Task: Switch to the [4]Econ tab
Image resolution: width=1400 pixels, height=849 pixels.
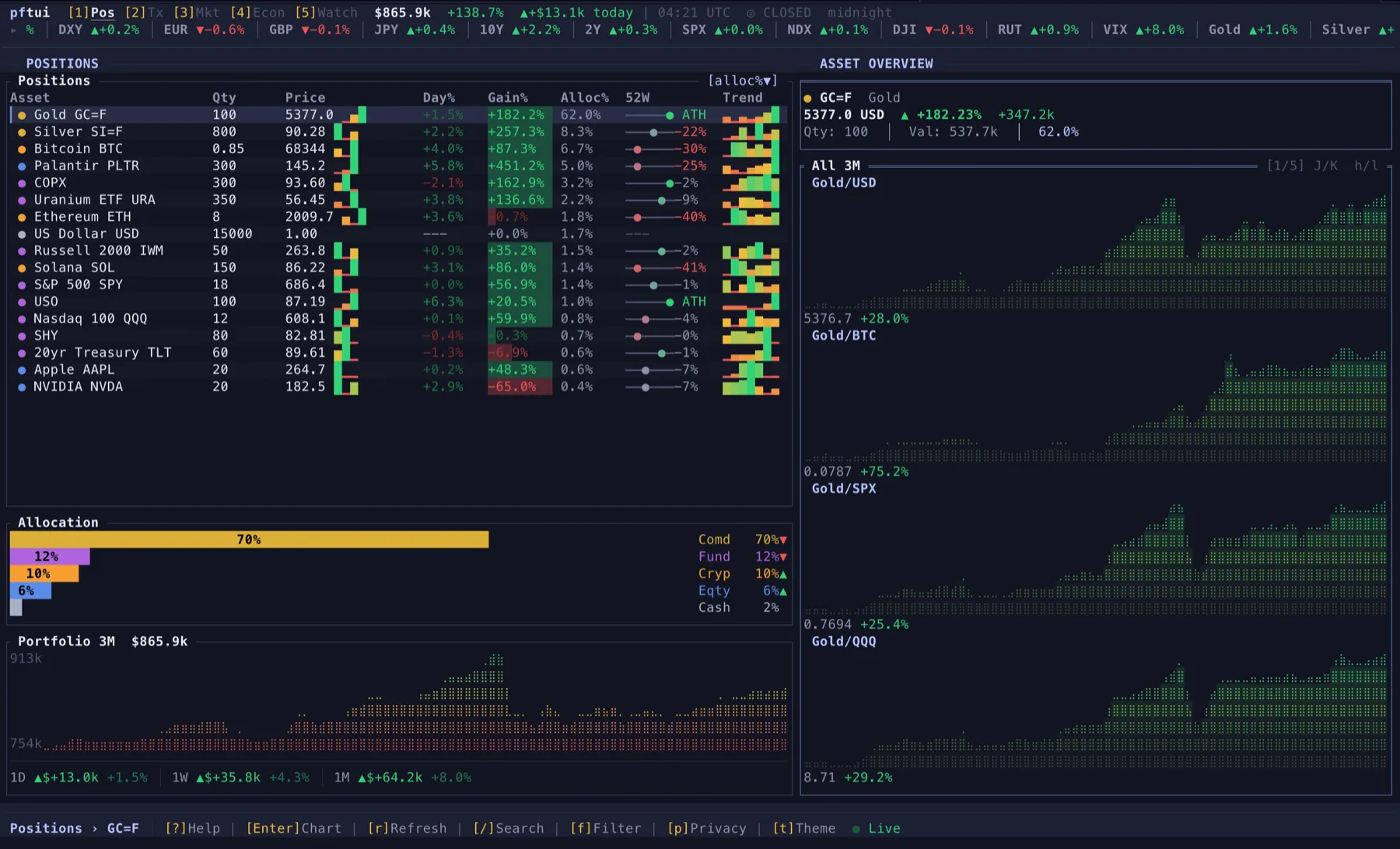Action: [257, 12]
